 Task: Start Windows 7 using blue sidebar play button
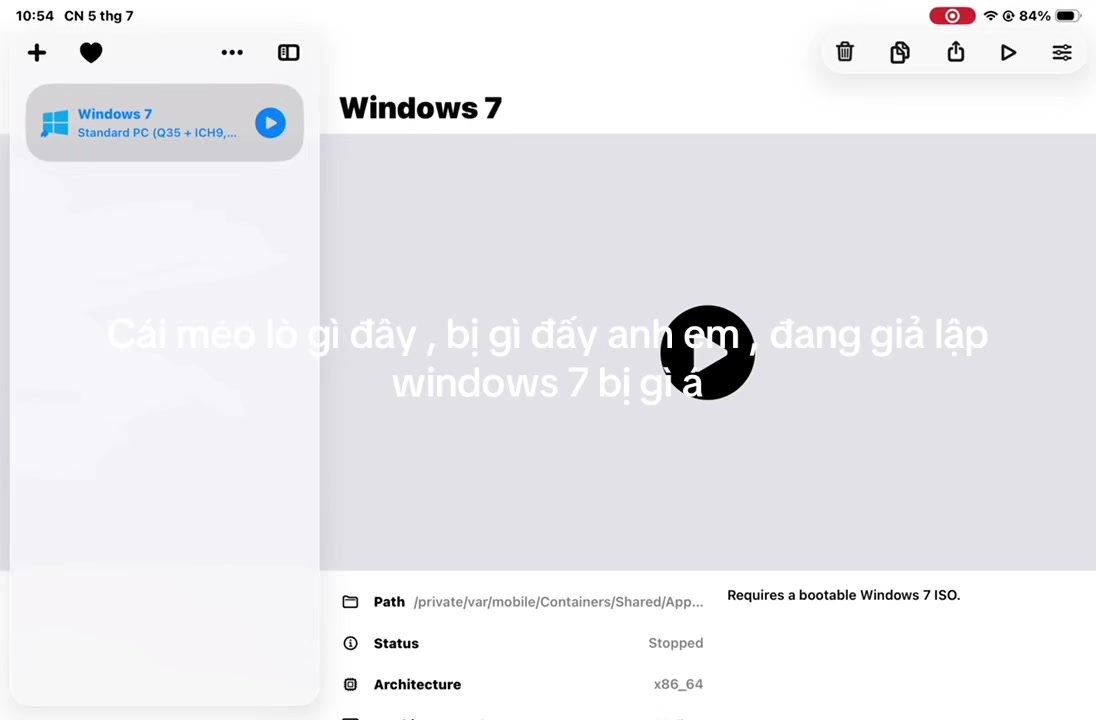(271, 123)
